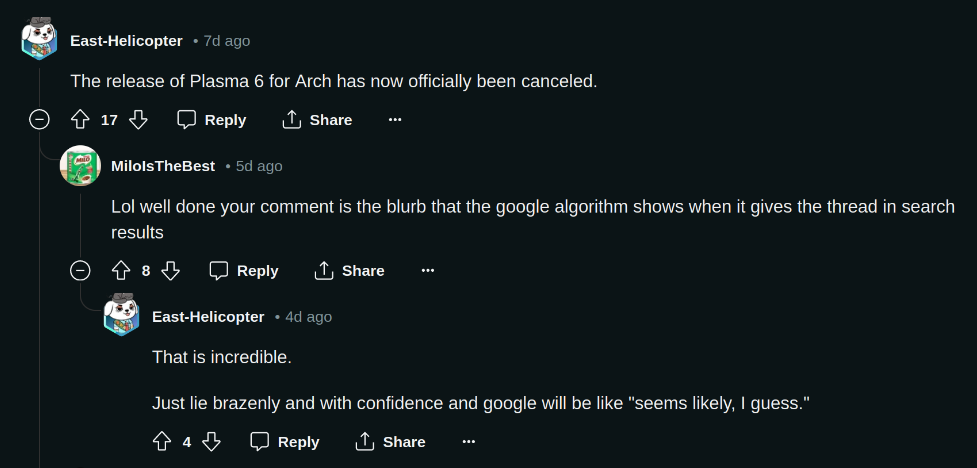Open more options on MiloIsTheBest's comment
This screenshot has width=977, height=468.
(428, 270)
